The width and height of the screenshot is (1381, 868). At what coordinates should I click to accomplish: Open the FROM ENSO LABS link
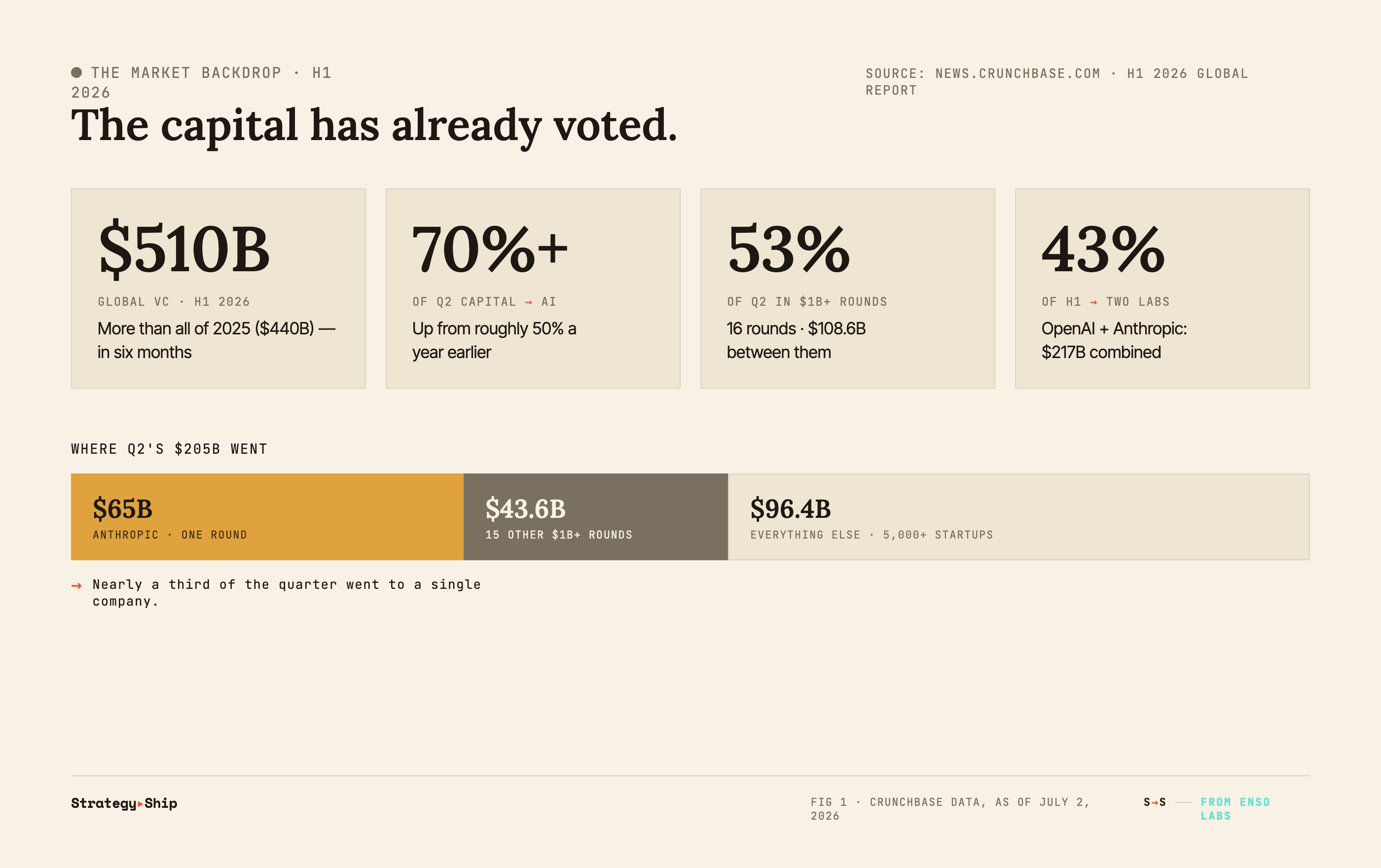1236,809
